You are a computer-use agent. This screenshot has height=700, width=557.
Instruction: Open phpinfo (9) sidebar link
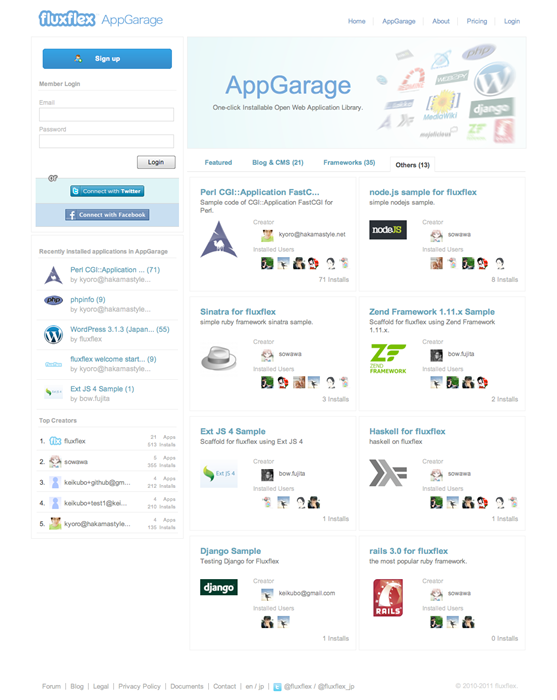[x=87, y=299]
